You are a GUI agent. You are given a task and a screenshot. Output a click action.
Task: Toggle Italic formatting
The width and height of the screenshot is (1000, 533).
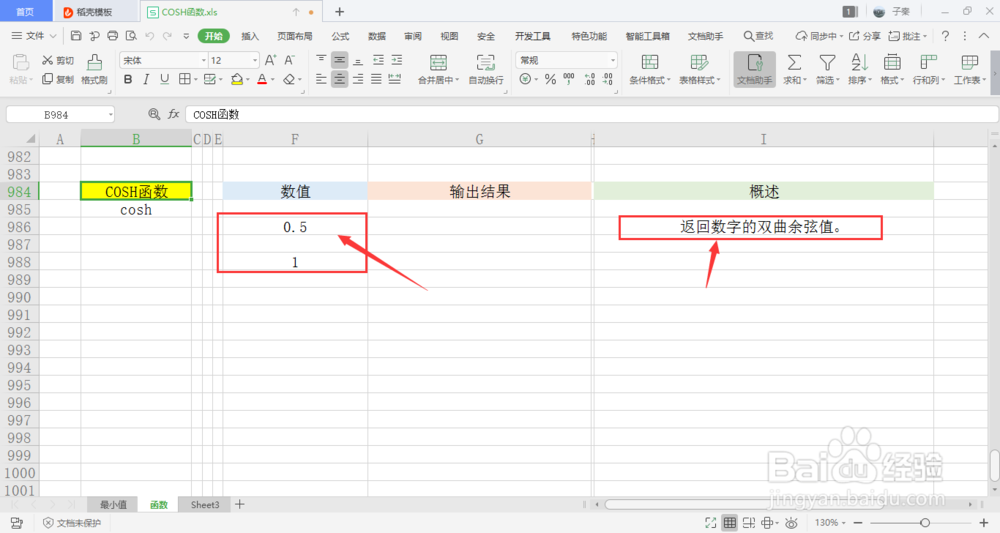146,79
